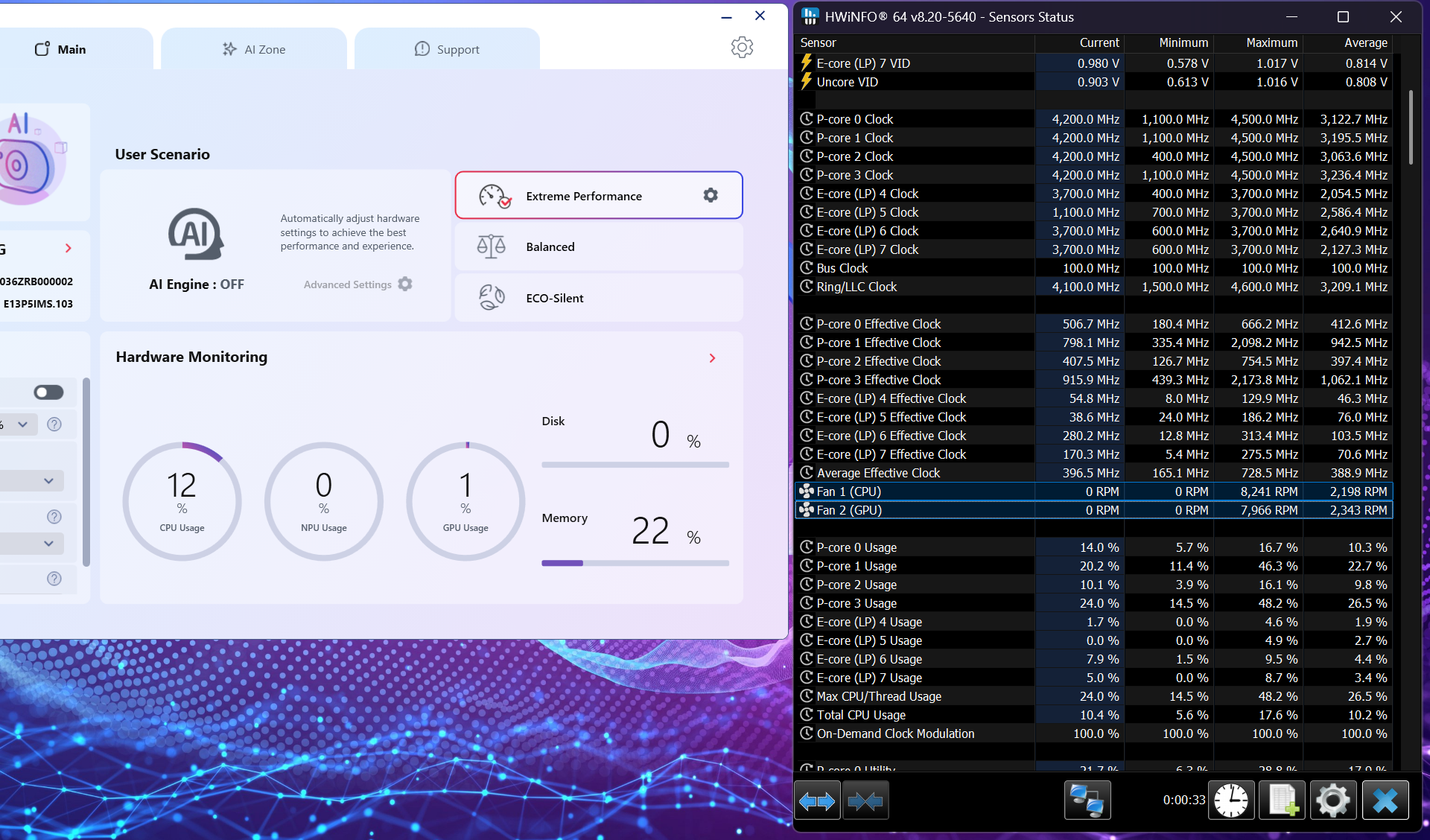1430x840 pixels.
Task: Select the Ring/LLC Clock row
Action: coord(1094,287)
